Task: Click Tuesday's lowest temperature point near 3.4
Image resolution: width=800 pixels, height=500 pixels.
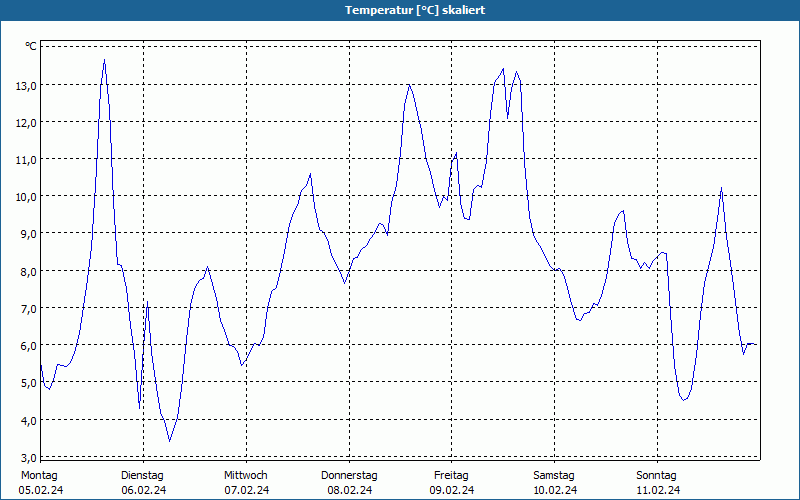Action: click(x=169, y=441)
